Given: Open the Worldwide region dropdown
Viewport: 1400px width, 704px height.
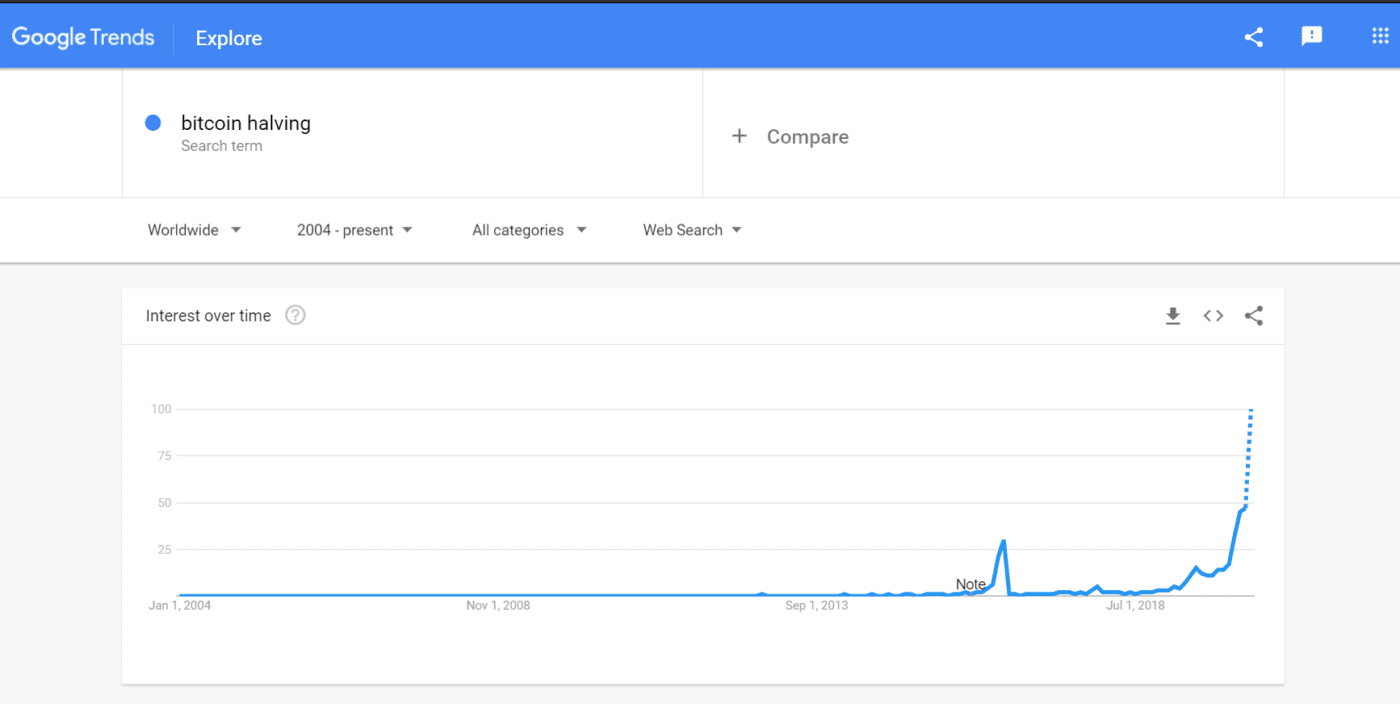Looking at the screenshot, I should [x=194, y=230].
